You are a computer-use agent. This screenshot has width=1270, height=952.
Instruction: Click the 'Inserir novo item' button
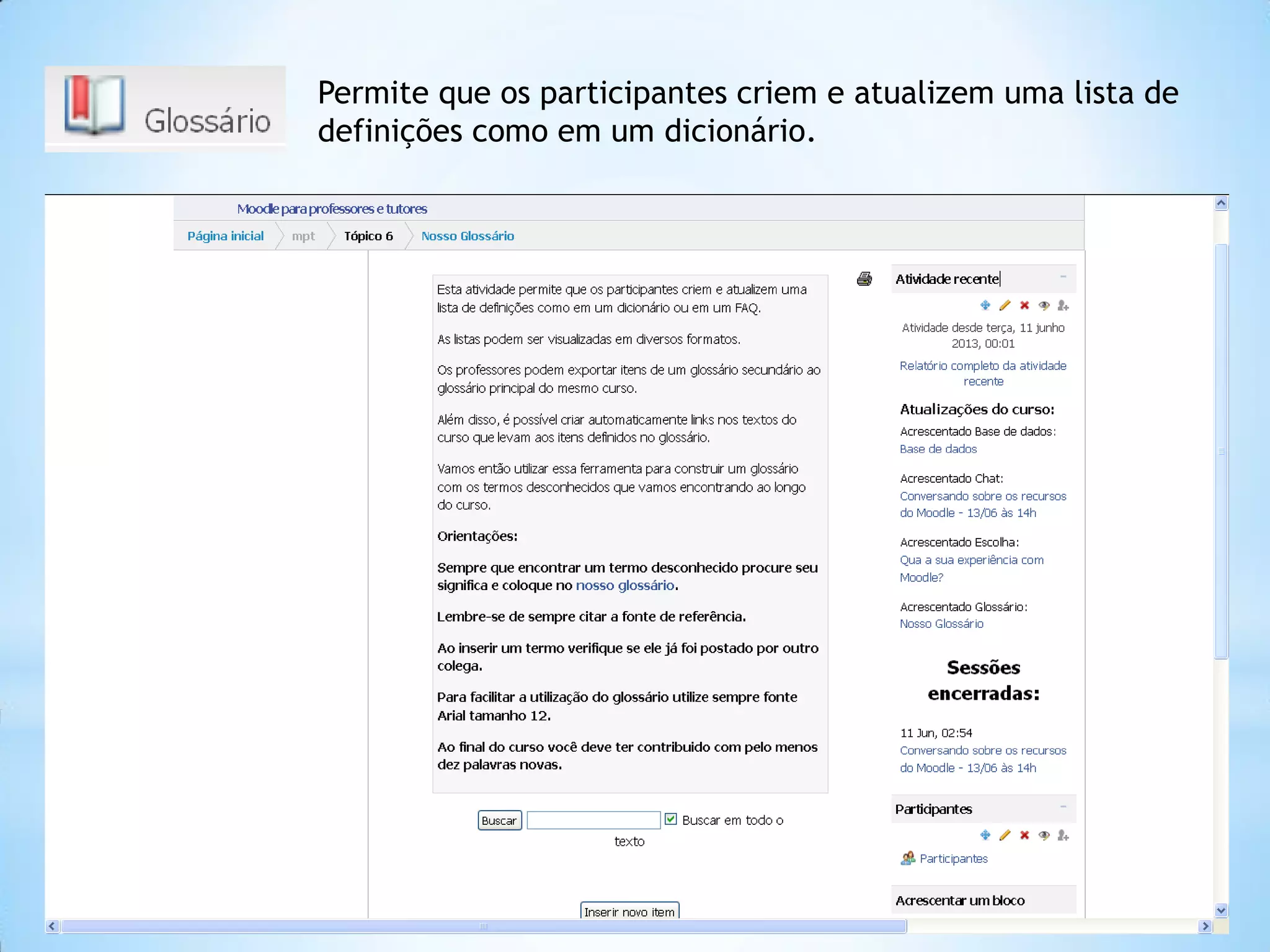(629, 910)
